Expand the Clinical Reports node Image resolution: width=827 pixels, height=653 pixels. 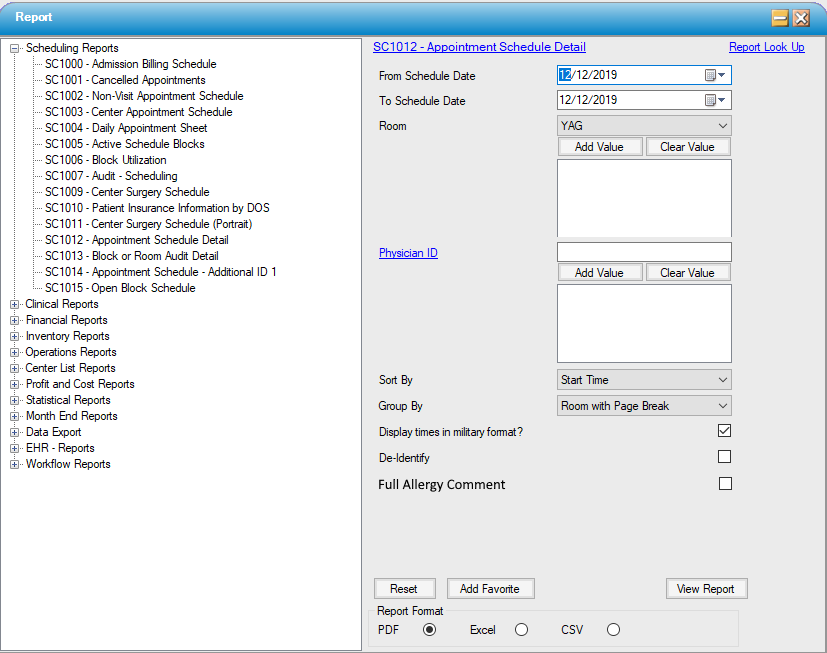pos(14,303)
